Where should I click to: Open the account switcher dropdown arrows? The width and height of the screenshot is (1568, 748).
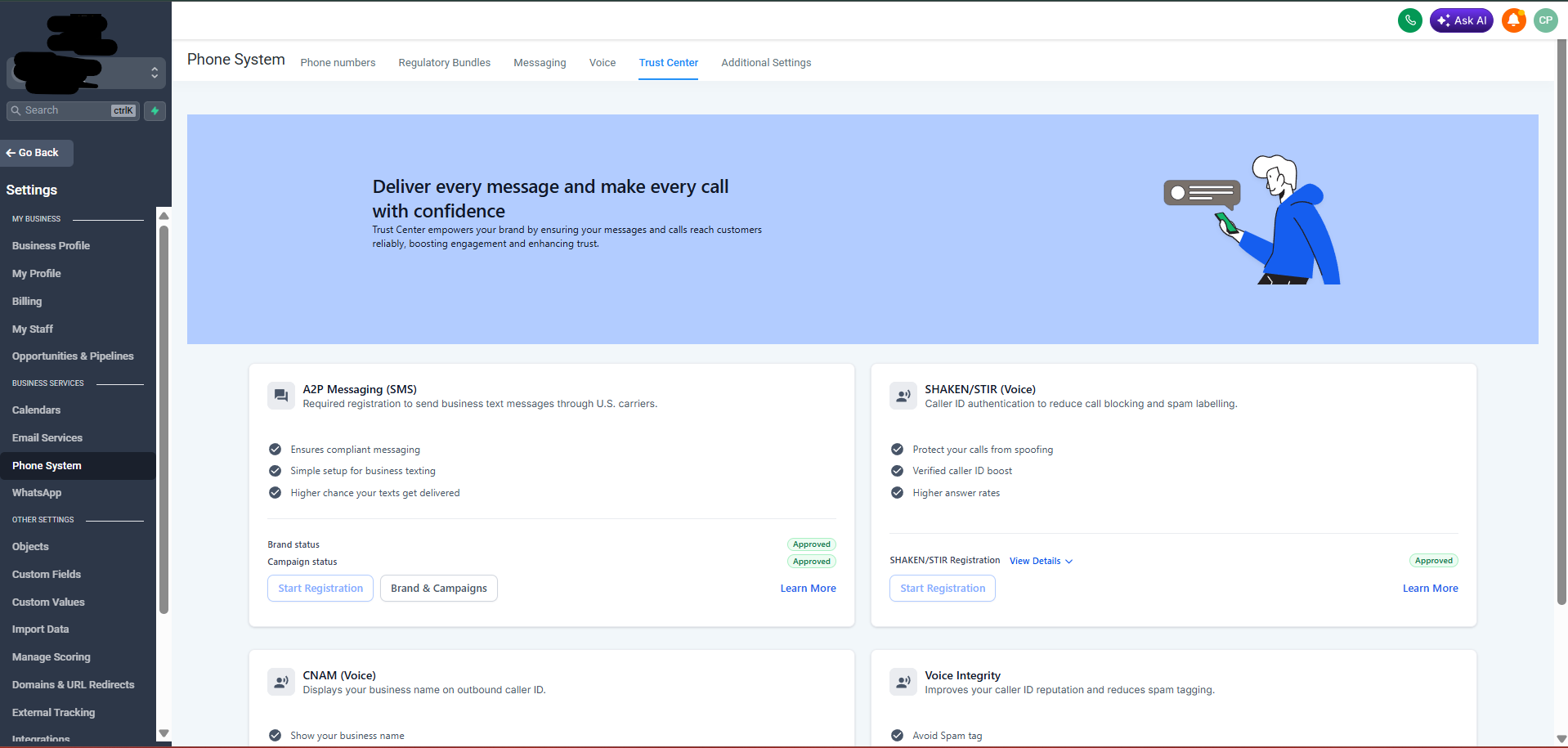155,73
